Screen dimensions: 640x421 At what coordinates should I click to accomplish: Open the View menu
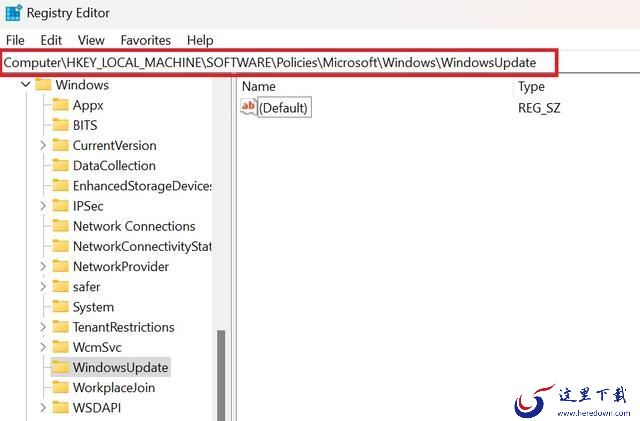coord(91,40)
